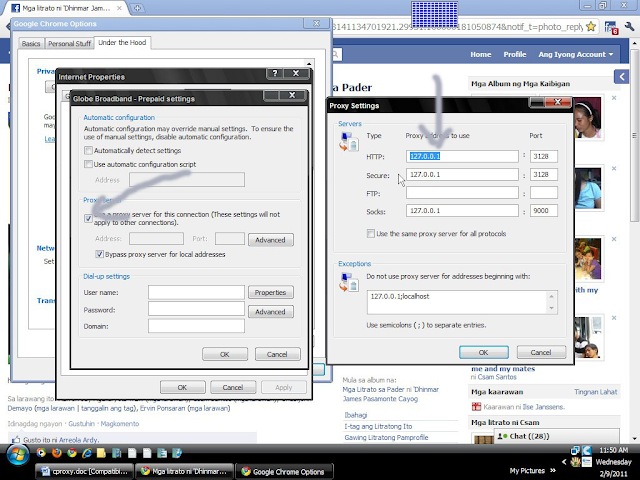Open me and my mates album link
Screen dimensions: 640x480
tap(503, 369)
